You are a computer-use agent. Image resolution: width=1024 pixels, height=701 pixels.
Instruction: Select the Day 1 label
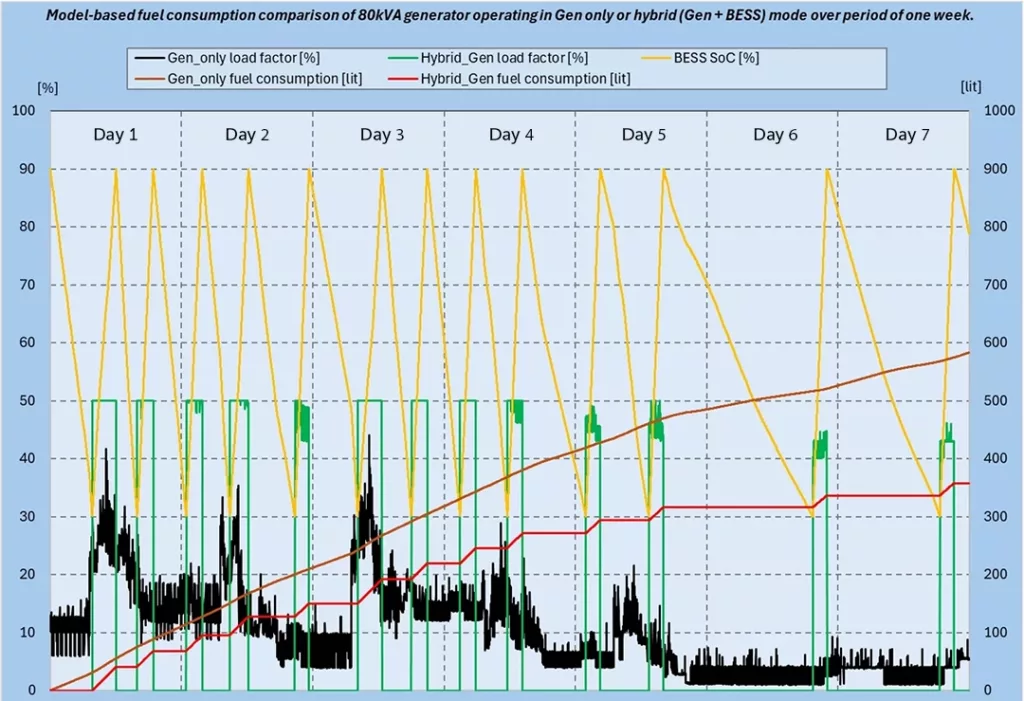click(x=116, y=134)
